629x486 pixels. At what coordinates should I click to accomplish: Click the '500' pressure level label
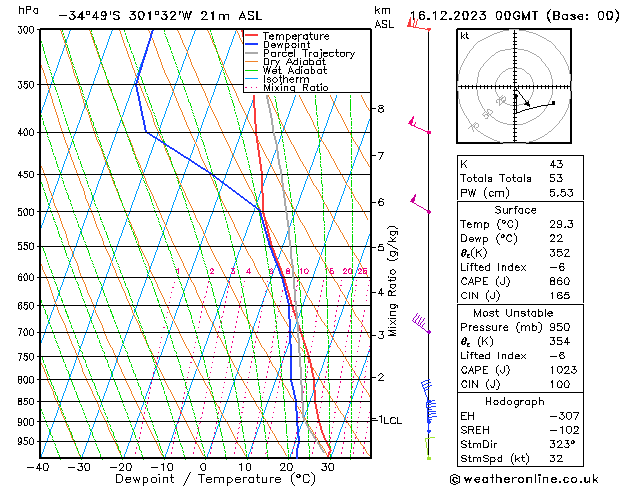(x=28, y=212)
